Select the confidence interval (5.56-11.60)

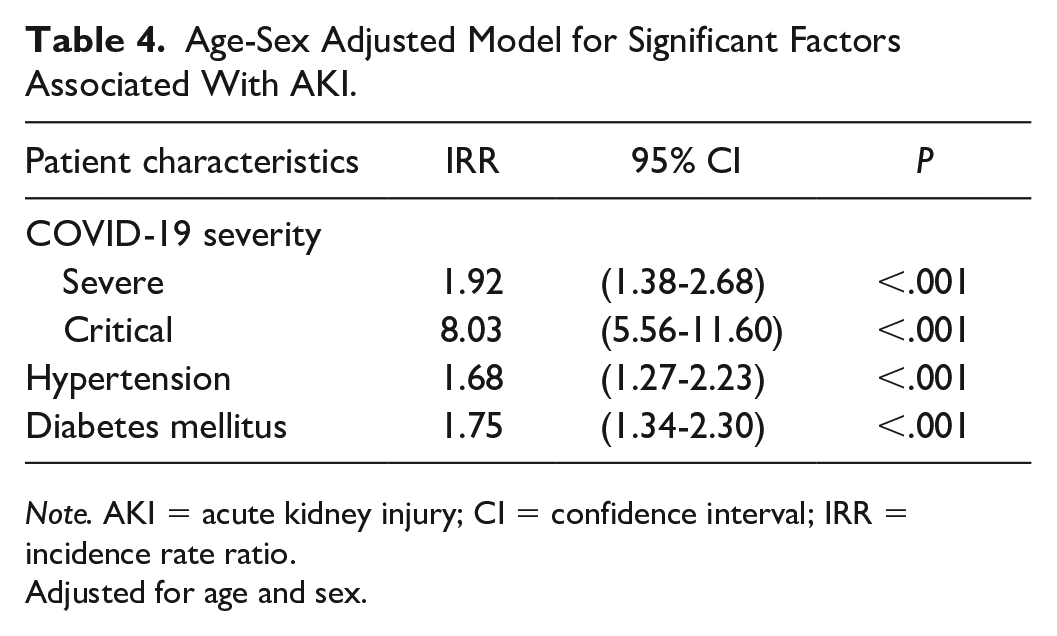(692, 331)
